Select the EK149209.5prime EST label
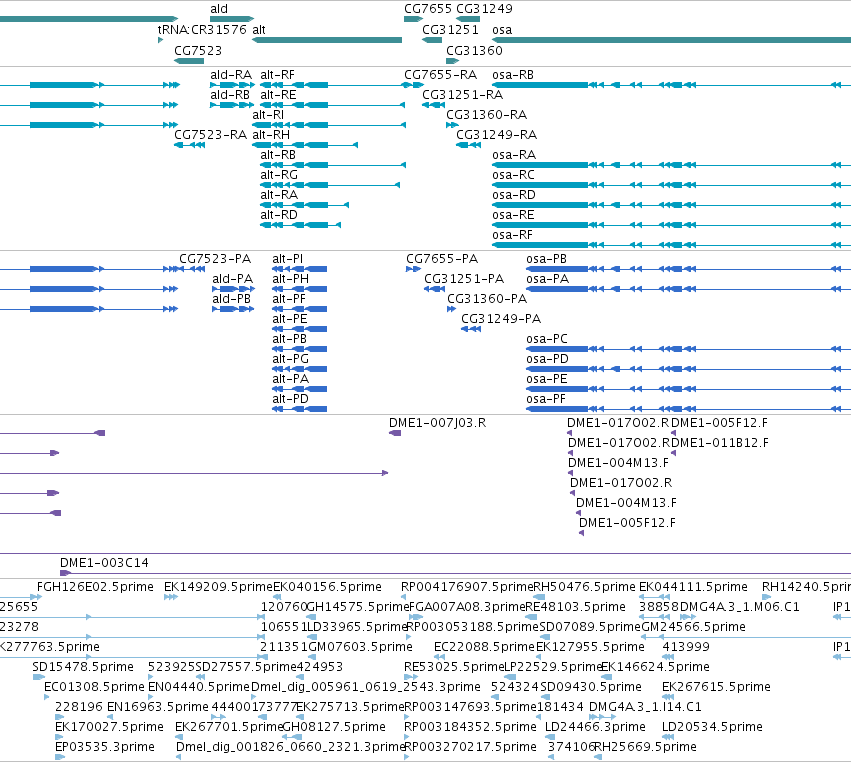The width and height of the screenshot is (851, 762). point(218,587)
